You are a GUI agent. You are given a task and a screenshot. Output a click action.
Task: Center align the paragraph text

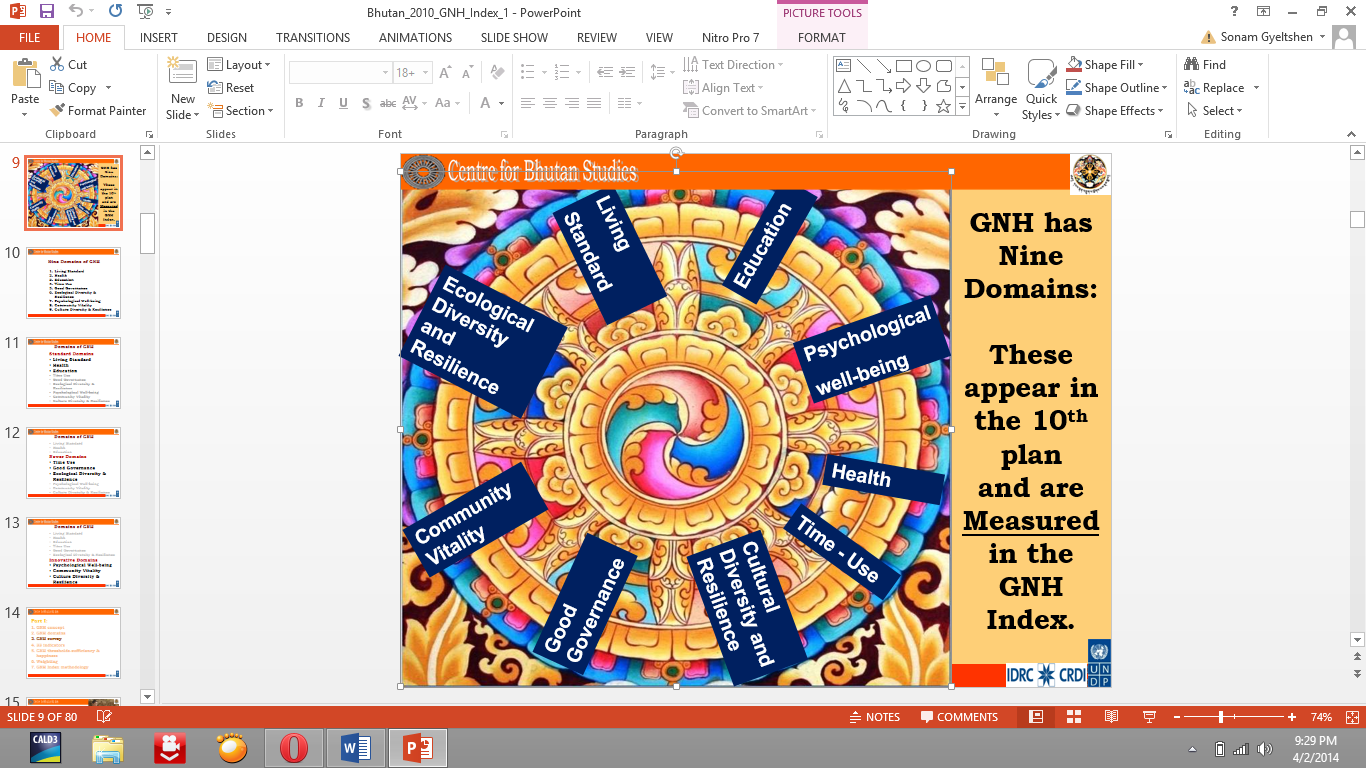[x=549, y=103]
